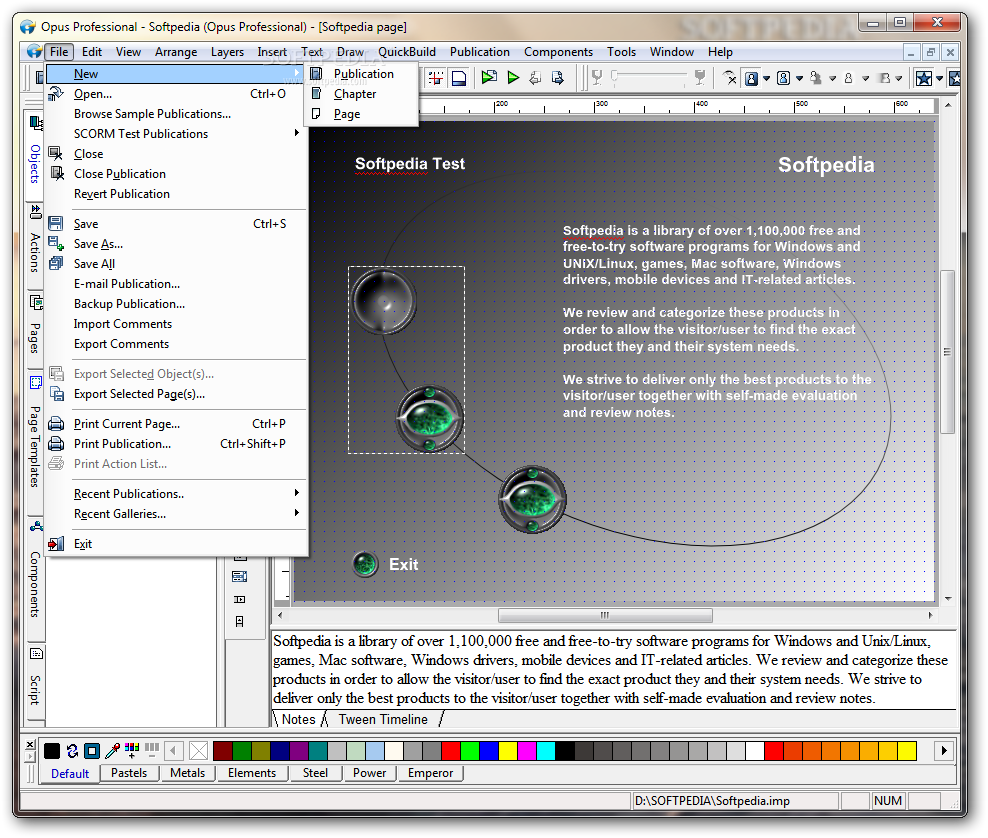The height and width of the screenshot is (838, 988).
Task: Click Preview Publication green arrow with page
Action: point(489,77)
